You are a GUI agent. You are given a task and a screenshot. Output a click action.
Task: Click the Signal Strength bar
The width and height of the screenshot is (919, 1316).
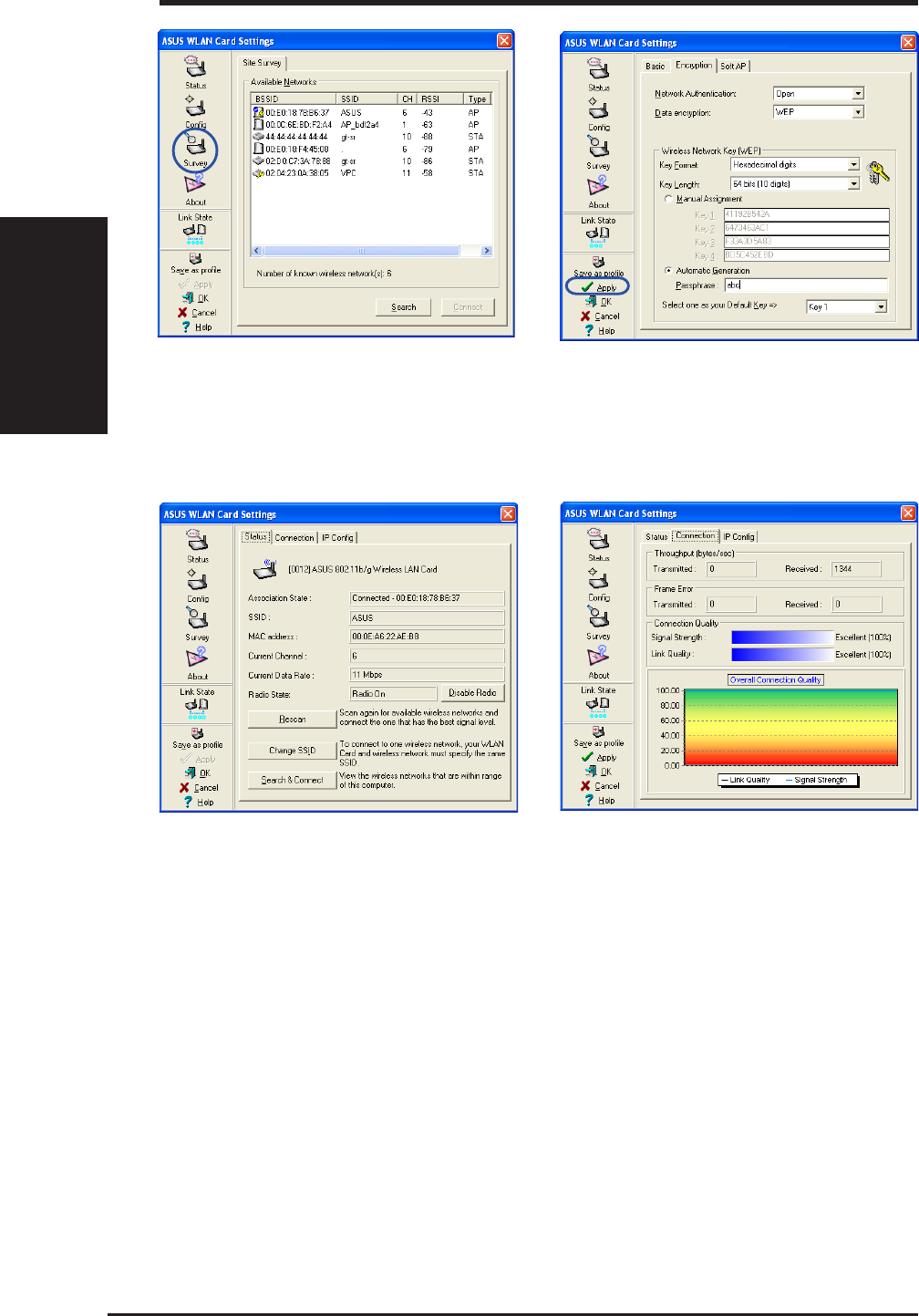[782, 637]
